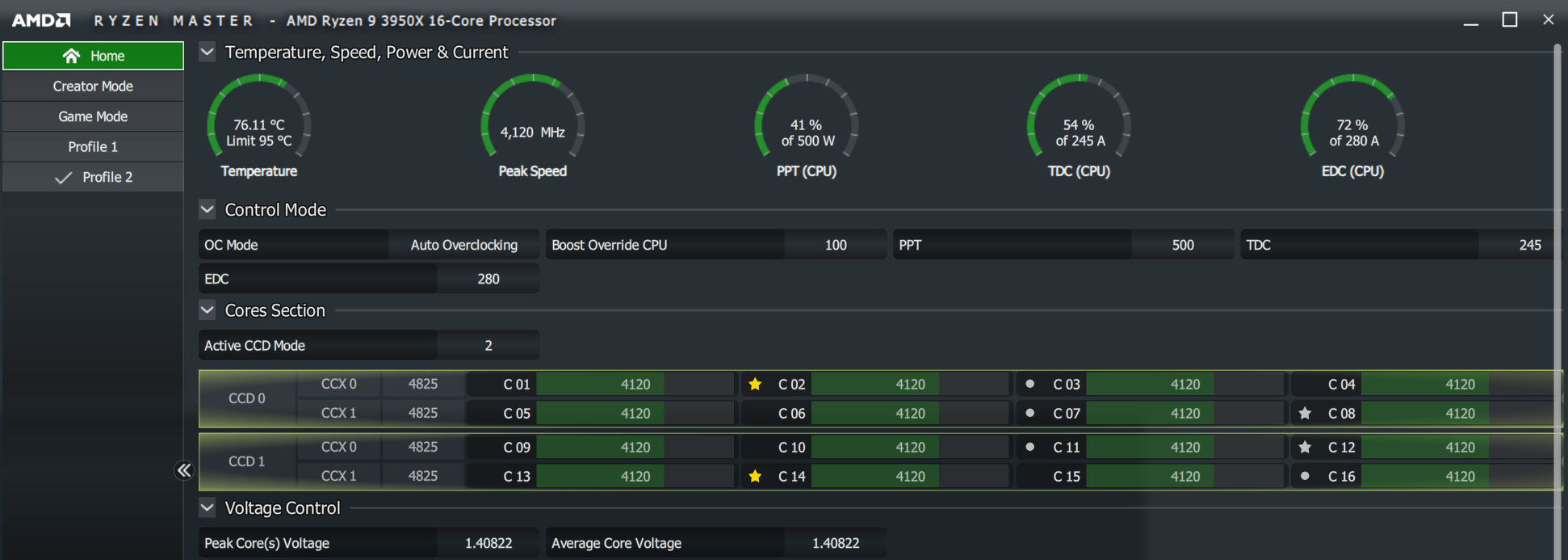
Task: Click the Peak Core(s) Voltage value 1.40822
Action: (x=488, y=543)
